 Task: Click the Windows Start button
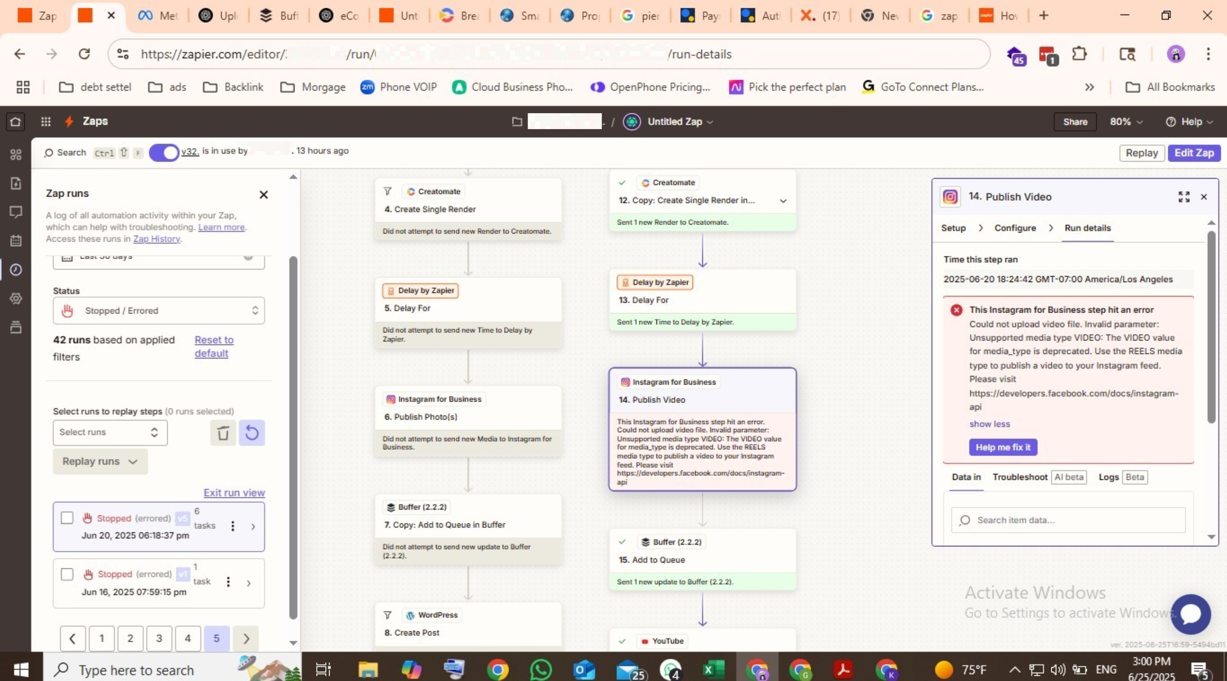click(20, 669)
